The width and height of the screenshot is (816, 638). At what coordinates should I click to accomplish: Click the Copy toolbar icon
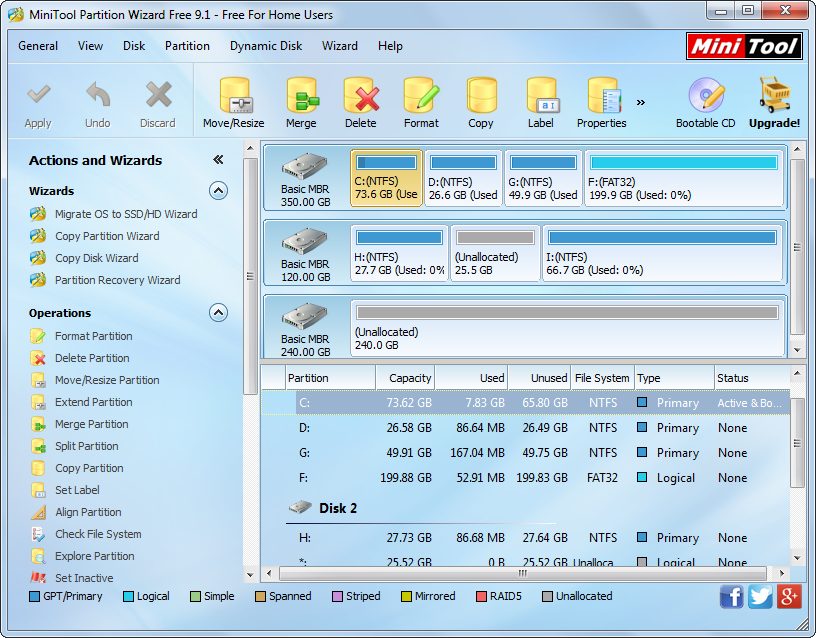click(x=481, y=95)
